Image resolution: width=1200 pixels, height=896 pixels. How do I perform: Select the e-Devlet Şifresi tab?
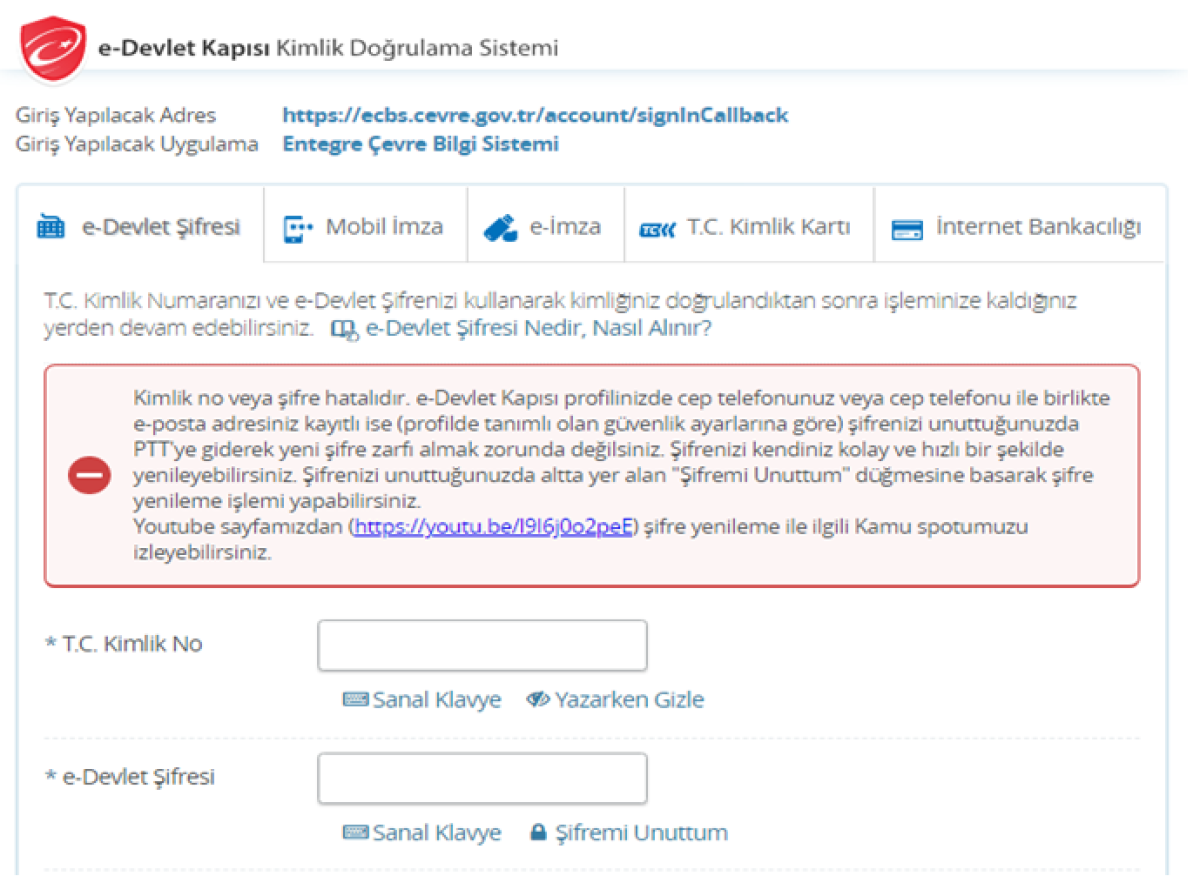[x=160, y=227]
